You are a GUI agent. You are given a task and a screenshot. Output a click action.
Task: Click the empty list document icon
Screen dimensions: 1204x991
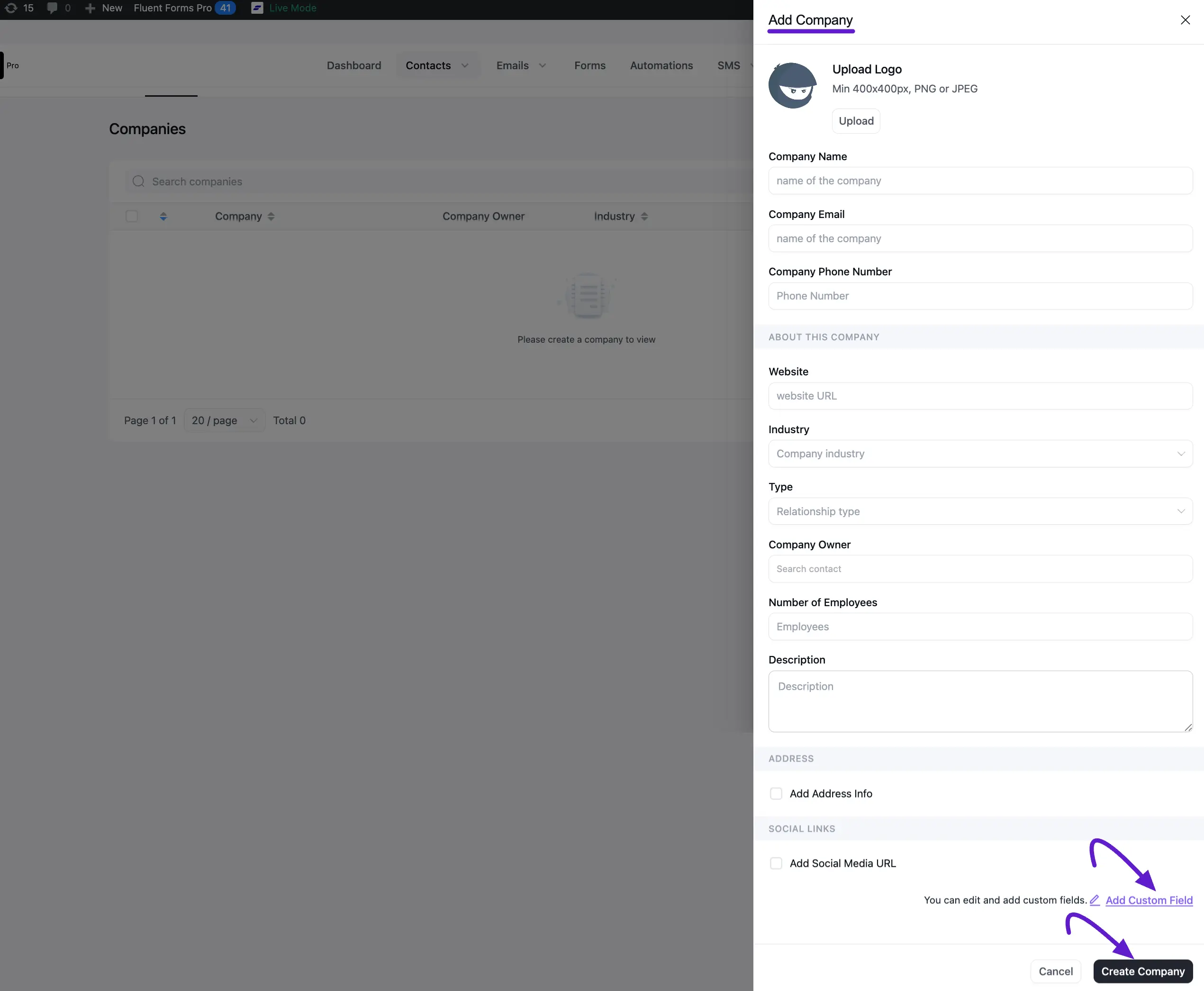(x=587, y=296)
